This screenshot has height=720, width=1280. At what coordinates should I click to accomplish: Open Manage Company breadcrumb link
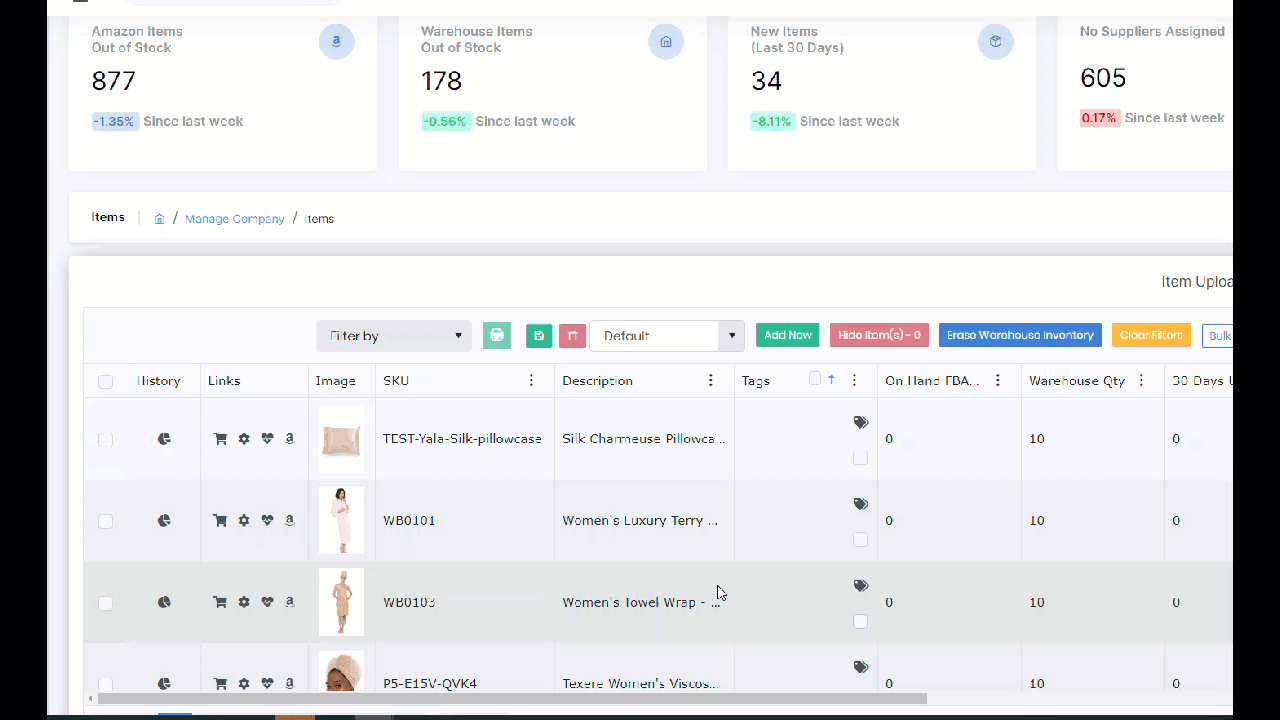pyautogui.click(x=235, y=218)
